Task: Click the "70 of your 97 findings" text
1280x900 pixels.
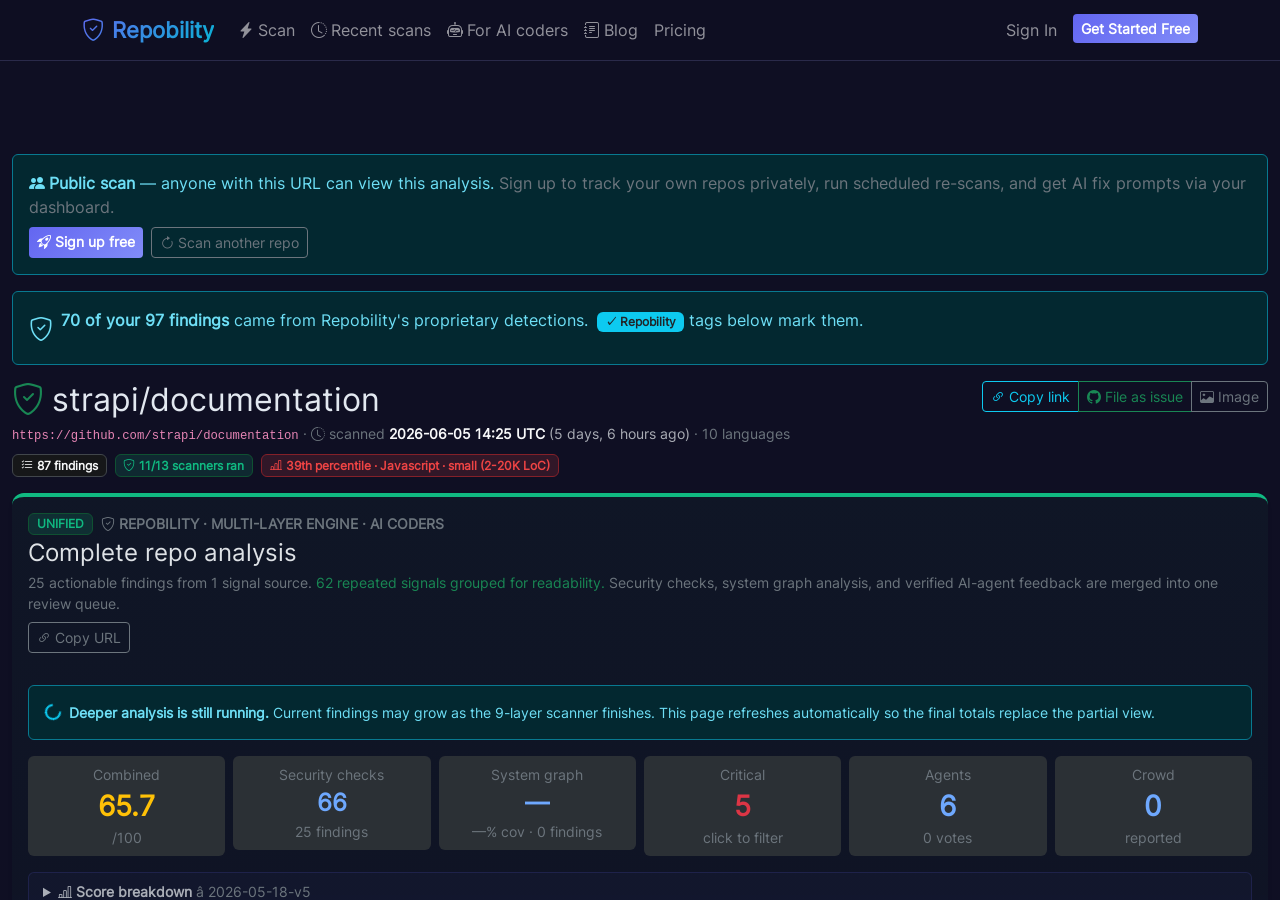Action: pyautogui.click(x=145, y=320)
